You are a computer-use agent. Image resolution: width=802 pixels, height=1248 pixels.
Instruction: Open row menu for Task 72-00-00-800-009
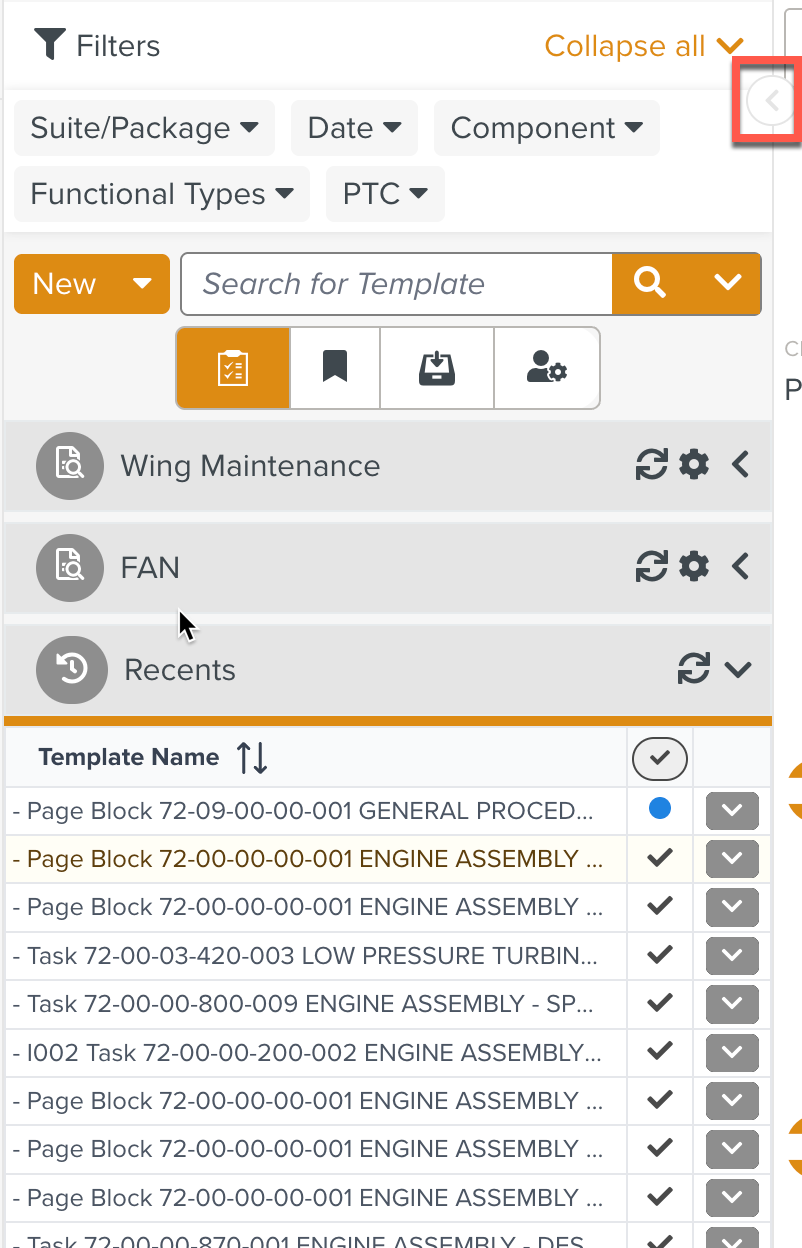tap(732, 1004)
